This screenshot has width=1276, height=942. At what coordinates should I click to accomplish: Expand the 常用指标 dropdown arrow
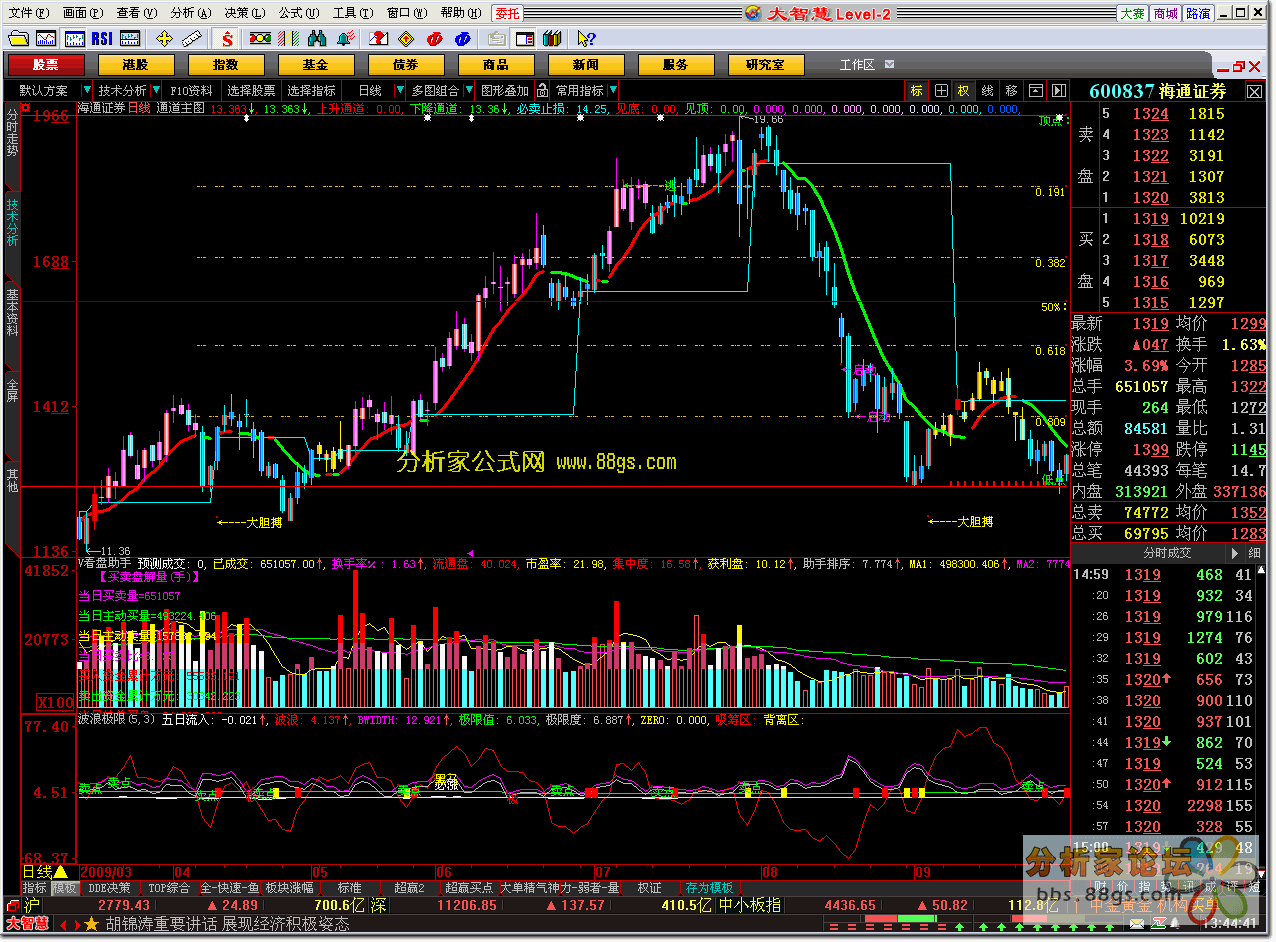click(611, 90)
